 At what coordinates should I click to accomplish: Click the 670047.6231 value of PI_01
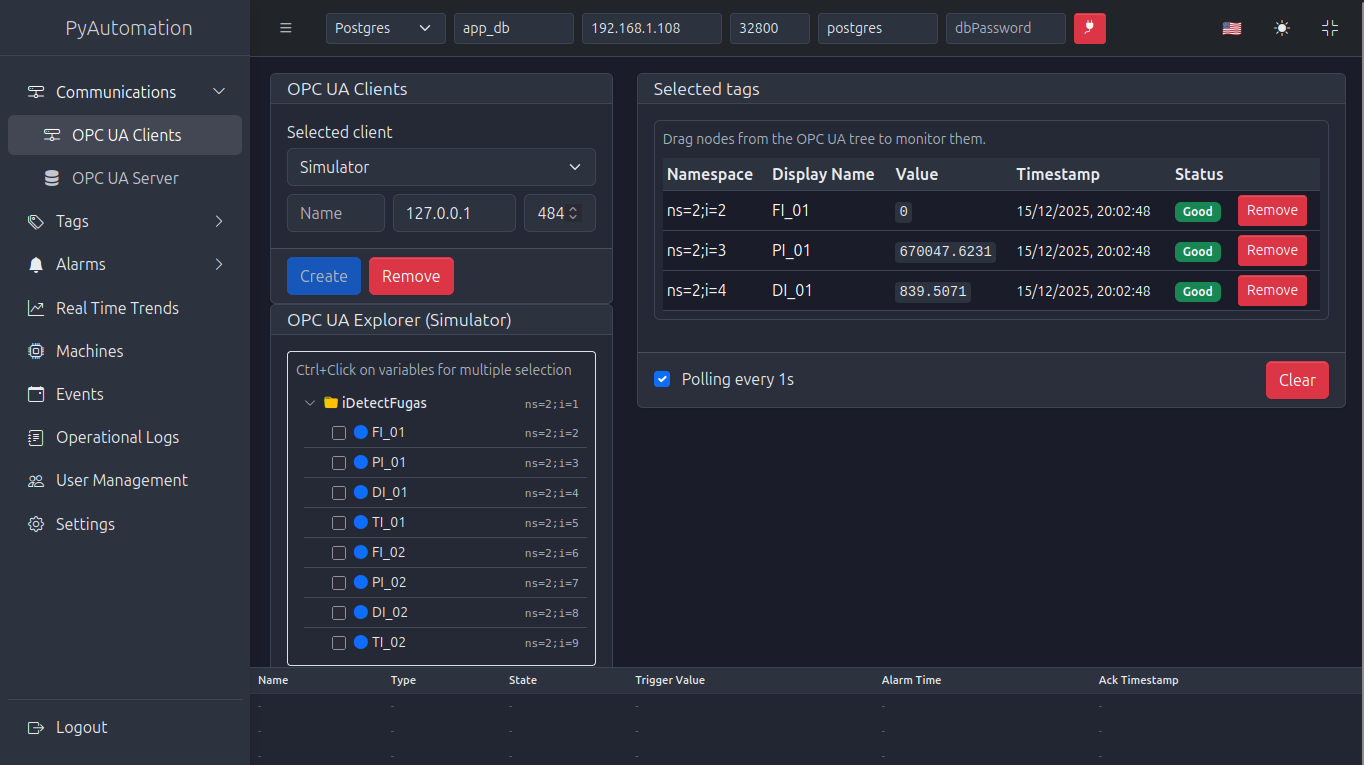click(x=946, y=252)
